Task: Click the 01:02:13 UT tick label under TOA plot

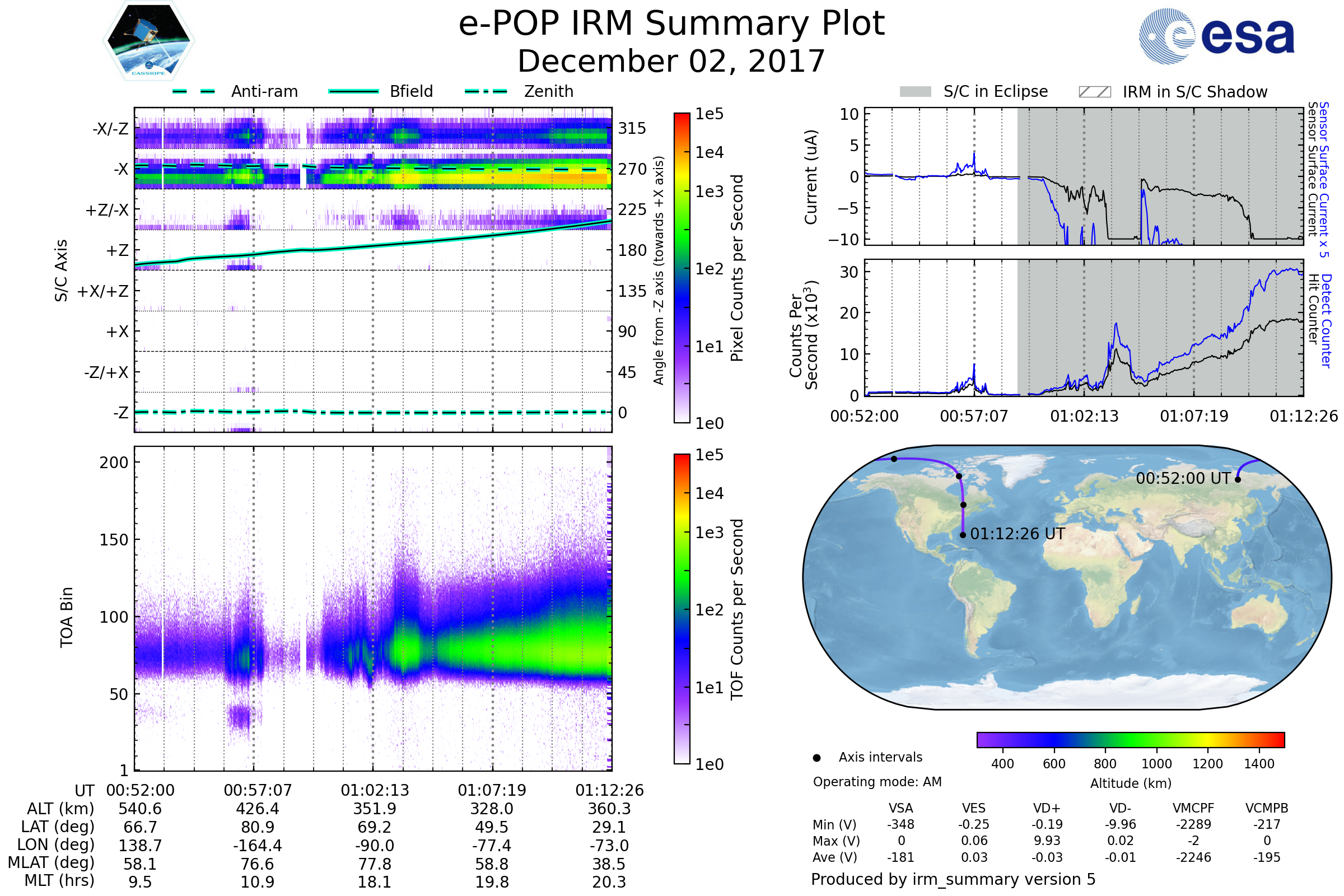Action: (x=375, y=790)
